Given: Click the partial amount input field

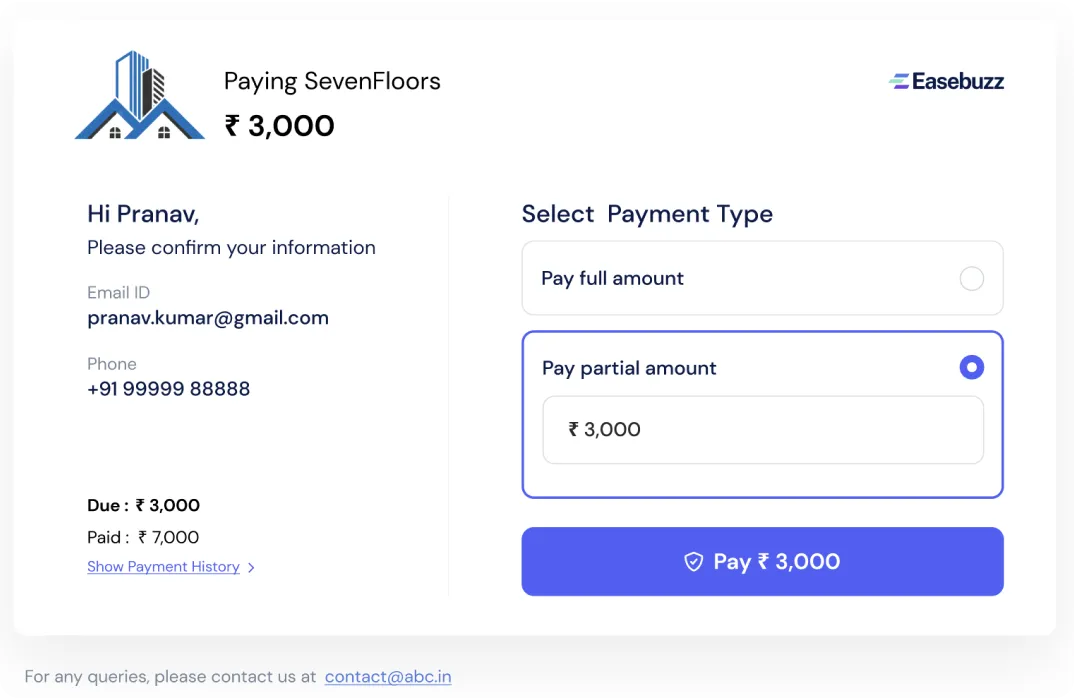Looking at the screenshot, I should [x=762, y=430].
